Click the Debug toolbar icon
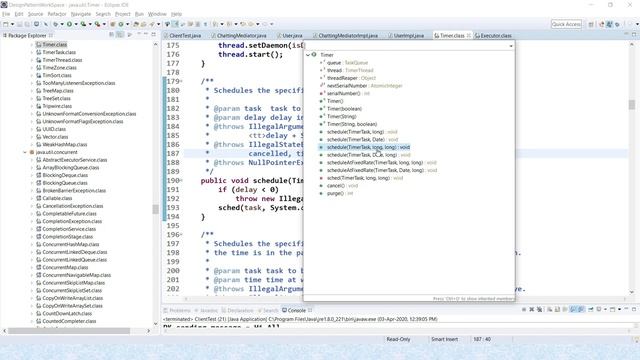The width and height of the screenshot is (640, 360). pyautogui.click(x=56, y=24)
